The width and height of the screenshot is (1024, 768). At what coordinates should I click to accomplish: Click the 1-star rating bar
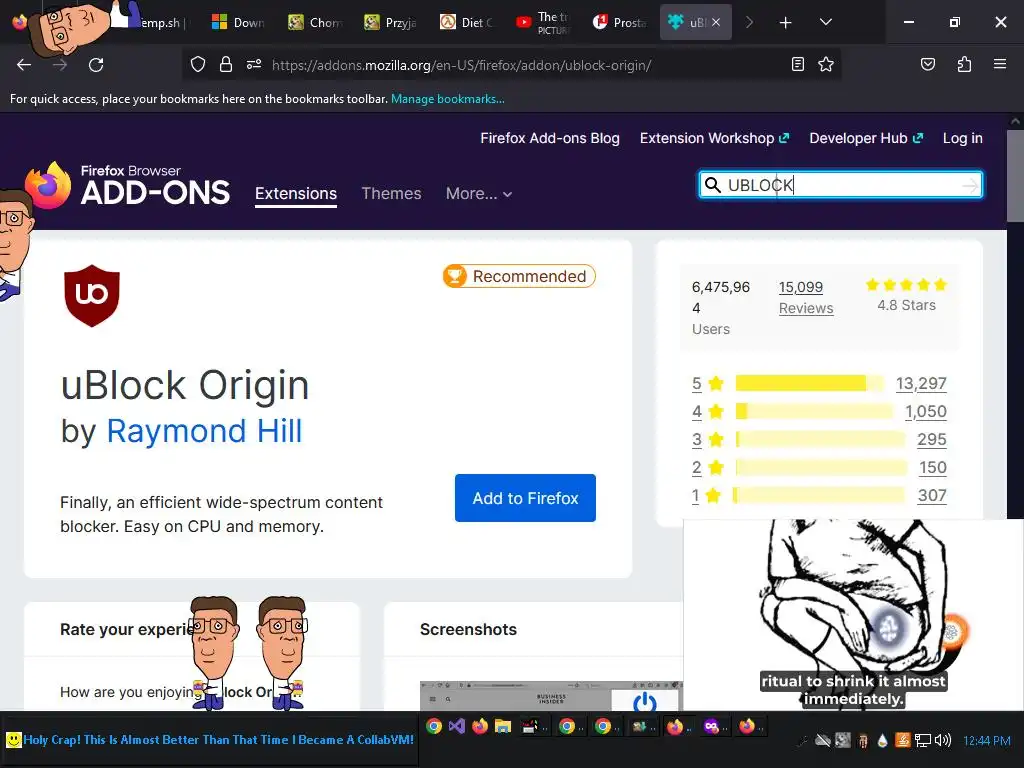click(819, 496)
